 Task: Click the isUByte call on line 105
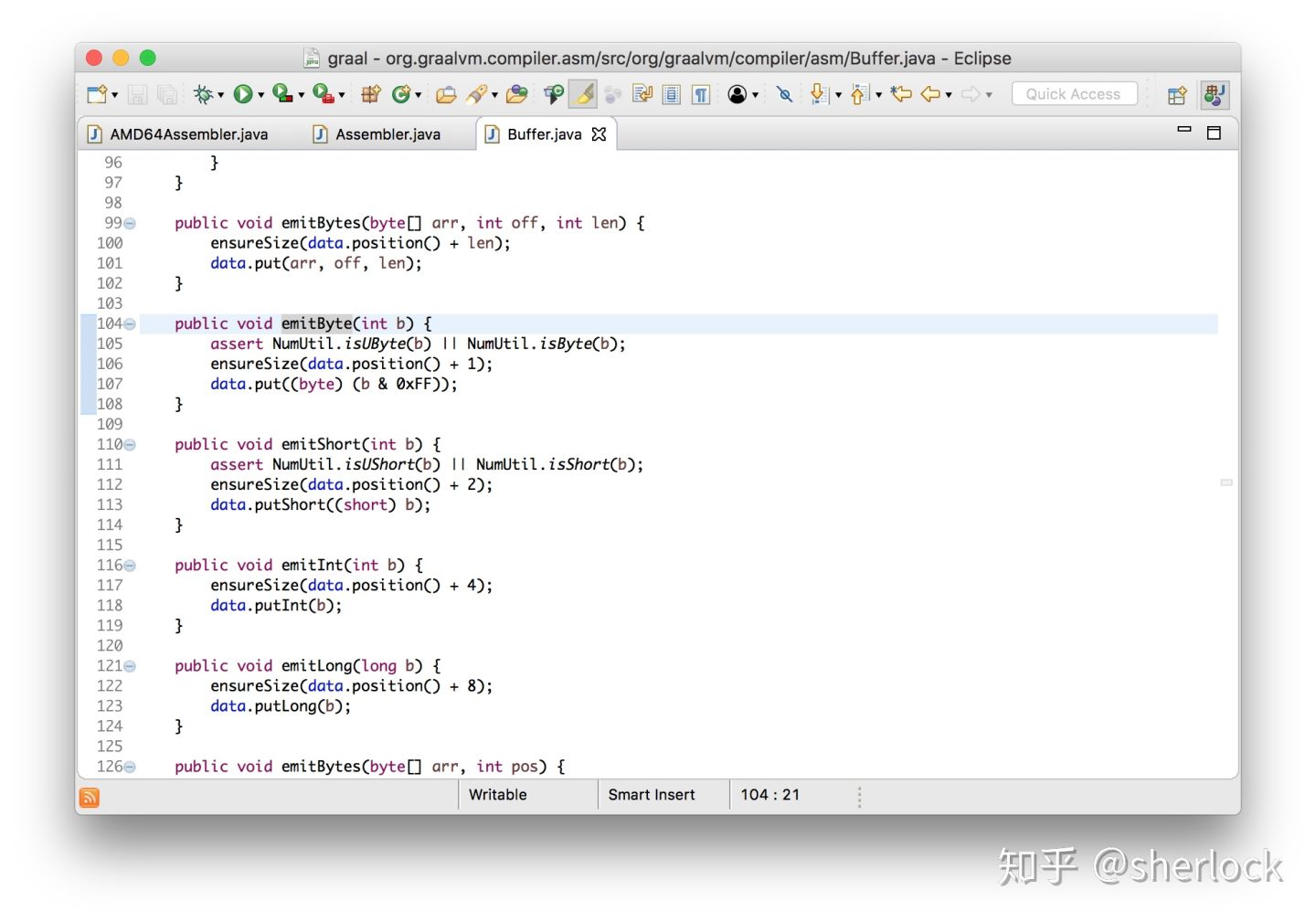[x=375, y=344]
